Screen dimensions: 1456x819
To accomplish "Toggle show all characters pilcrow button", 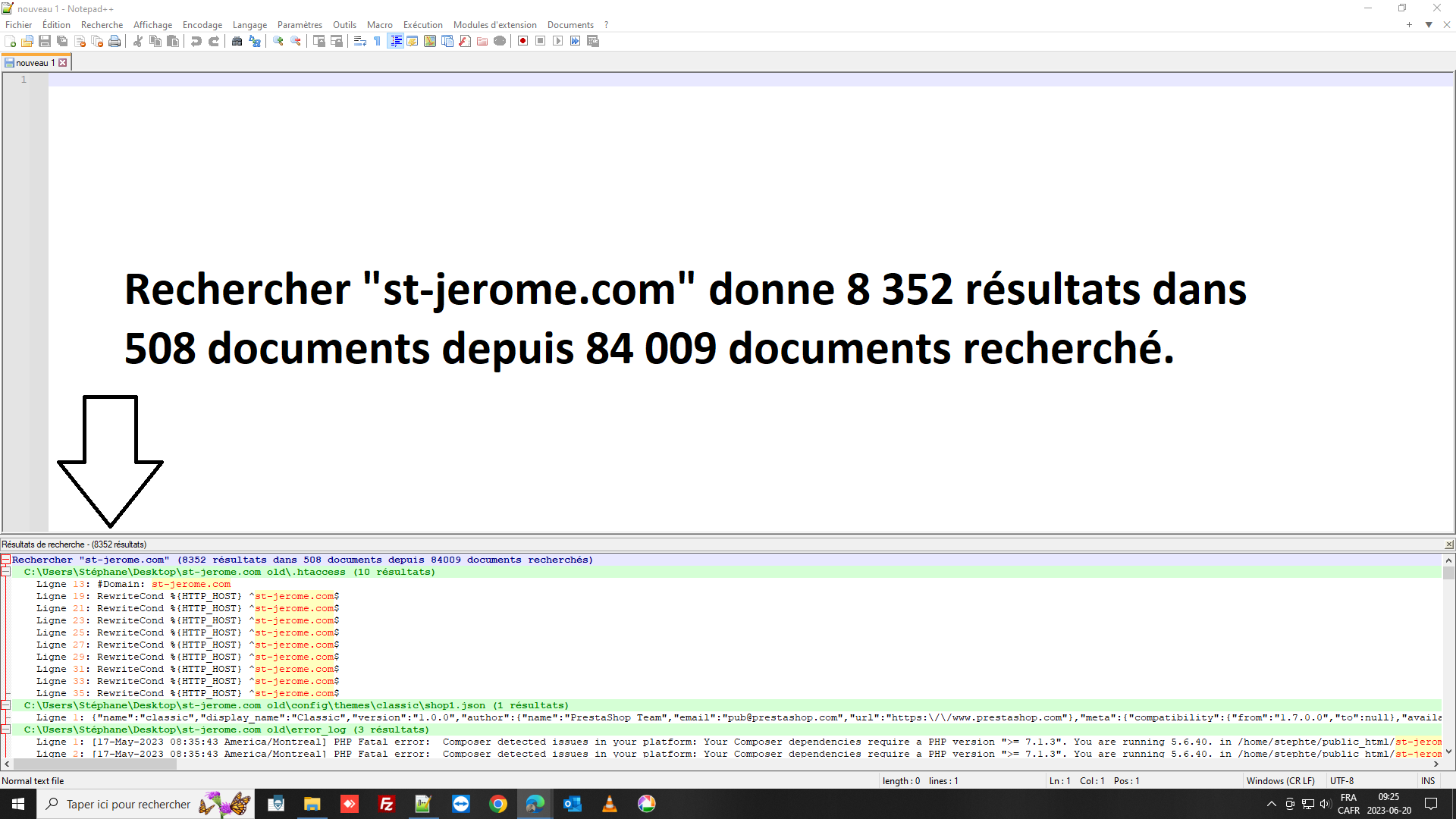I will coord(378,41).
